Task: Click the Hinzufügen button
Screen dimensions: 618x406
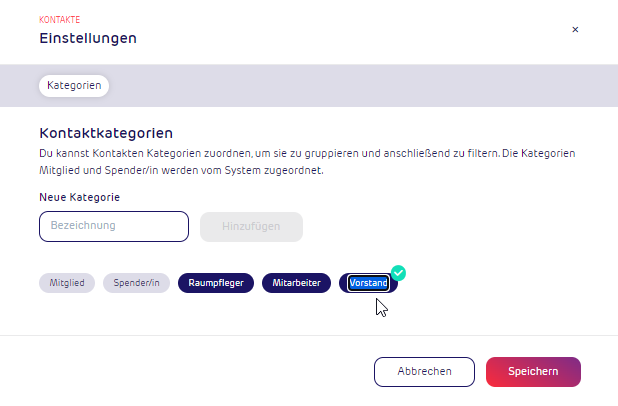Action: coord(251,227)
